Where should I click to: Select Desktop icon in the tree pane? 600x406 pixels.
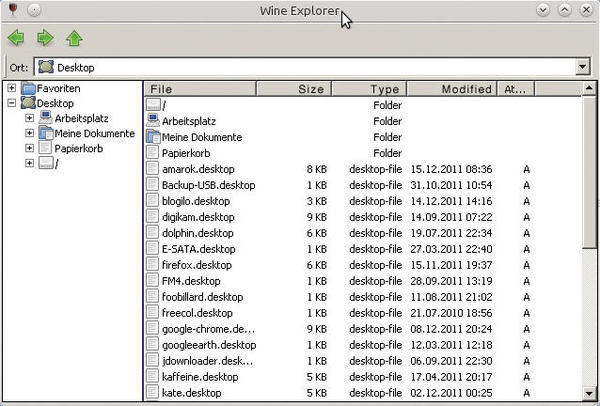coord(28,103)
